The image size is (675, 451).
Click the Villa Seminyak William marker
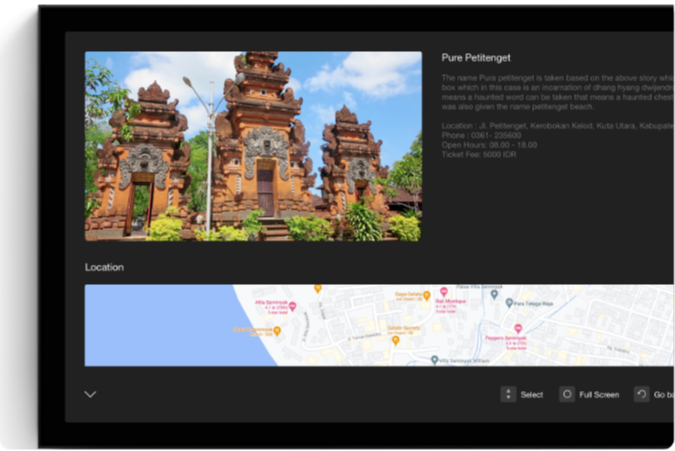[434, 359]
